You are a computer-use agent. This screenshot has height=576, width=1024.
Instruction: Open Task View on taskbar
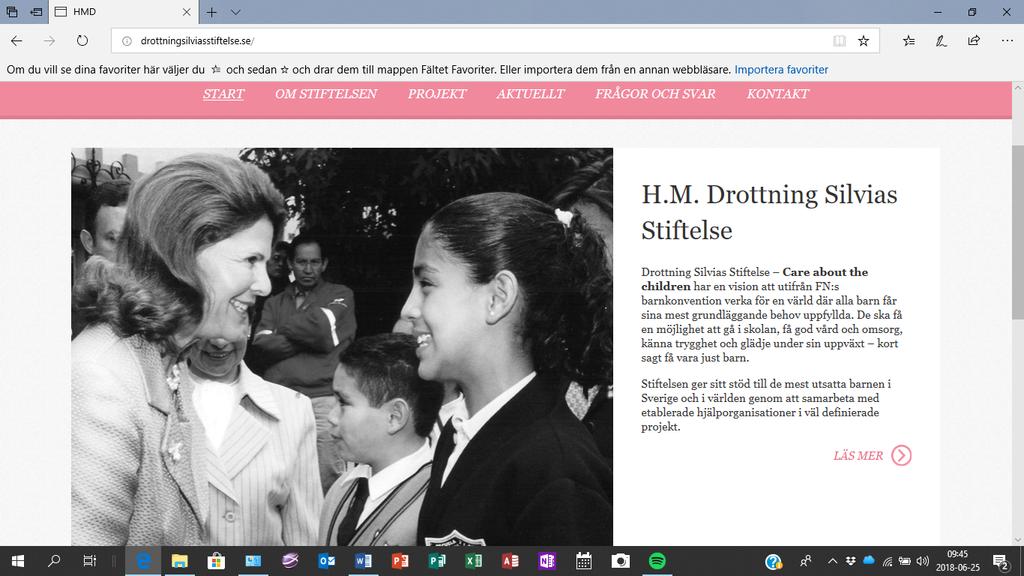[89, 561]
